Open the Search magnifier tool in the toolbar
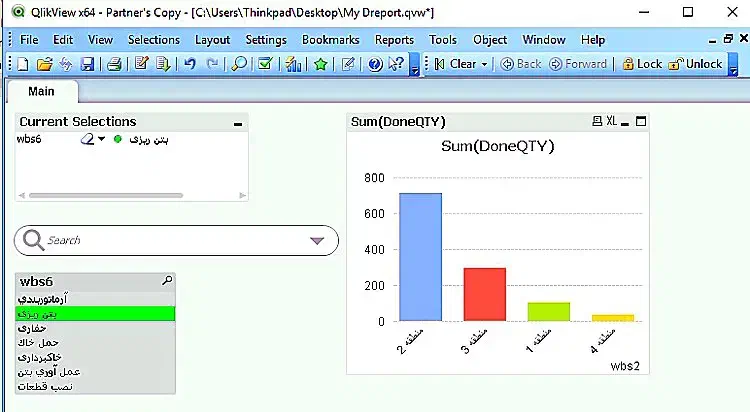This screenshot has width=750, height=412. 240,64
